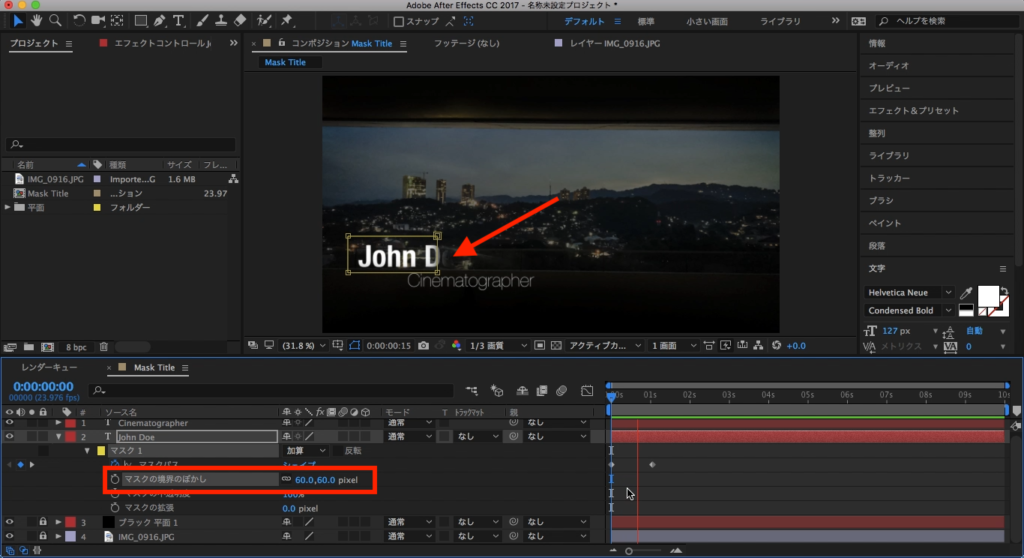The height and width of the screenshot is (558, 1024).
Task: Click the white fill color swatch
Action: [x=986, y=296]
